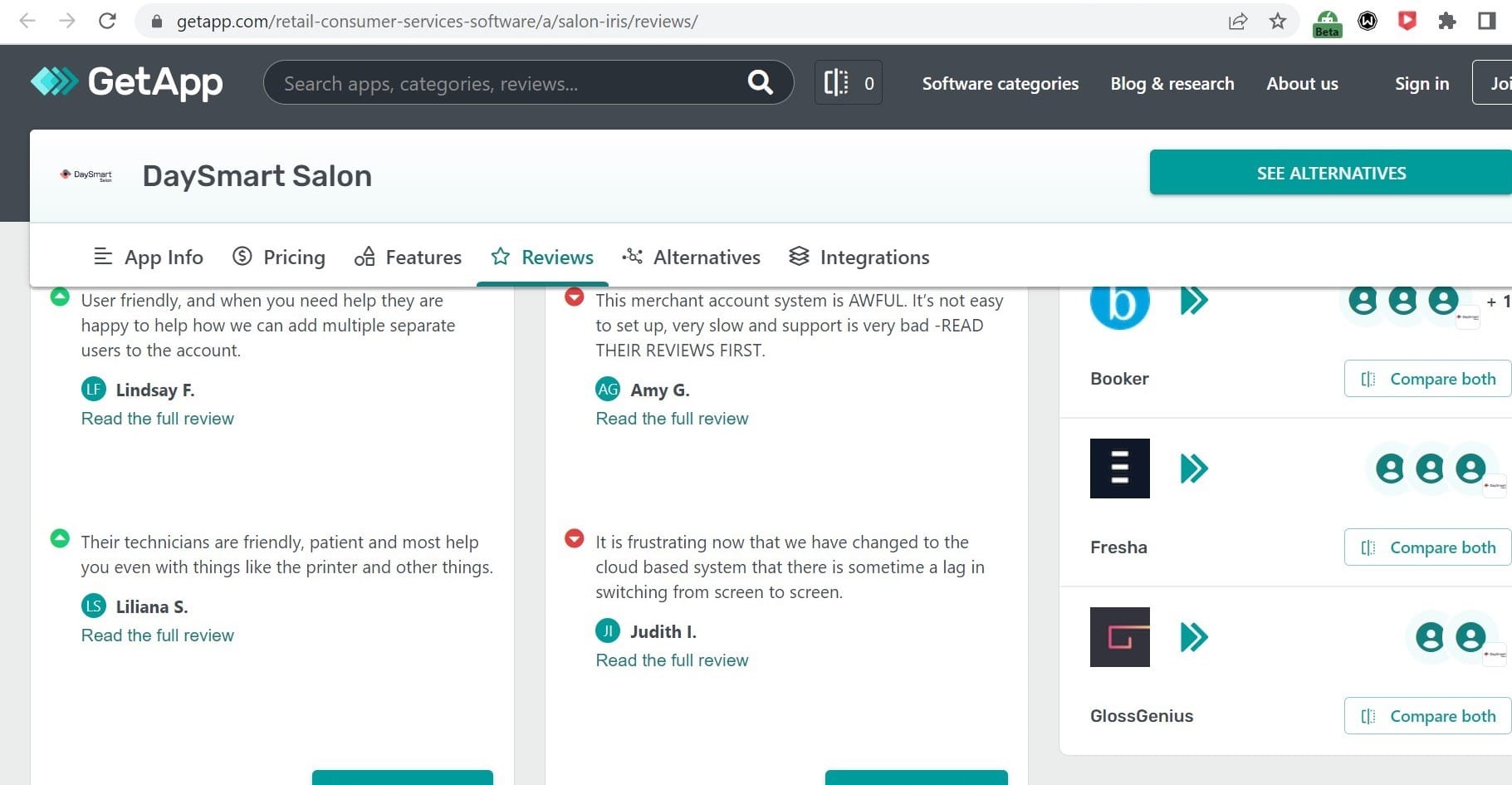Read the full review by Lindsay F.
The height and width of the screenshot is (785, 1512).
point(158,419)
